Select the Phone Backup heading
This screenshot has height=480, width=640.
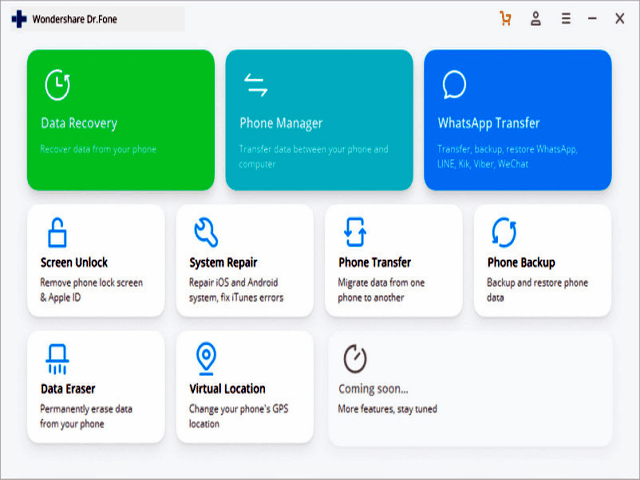click(521, 262)
